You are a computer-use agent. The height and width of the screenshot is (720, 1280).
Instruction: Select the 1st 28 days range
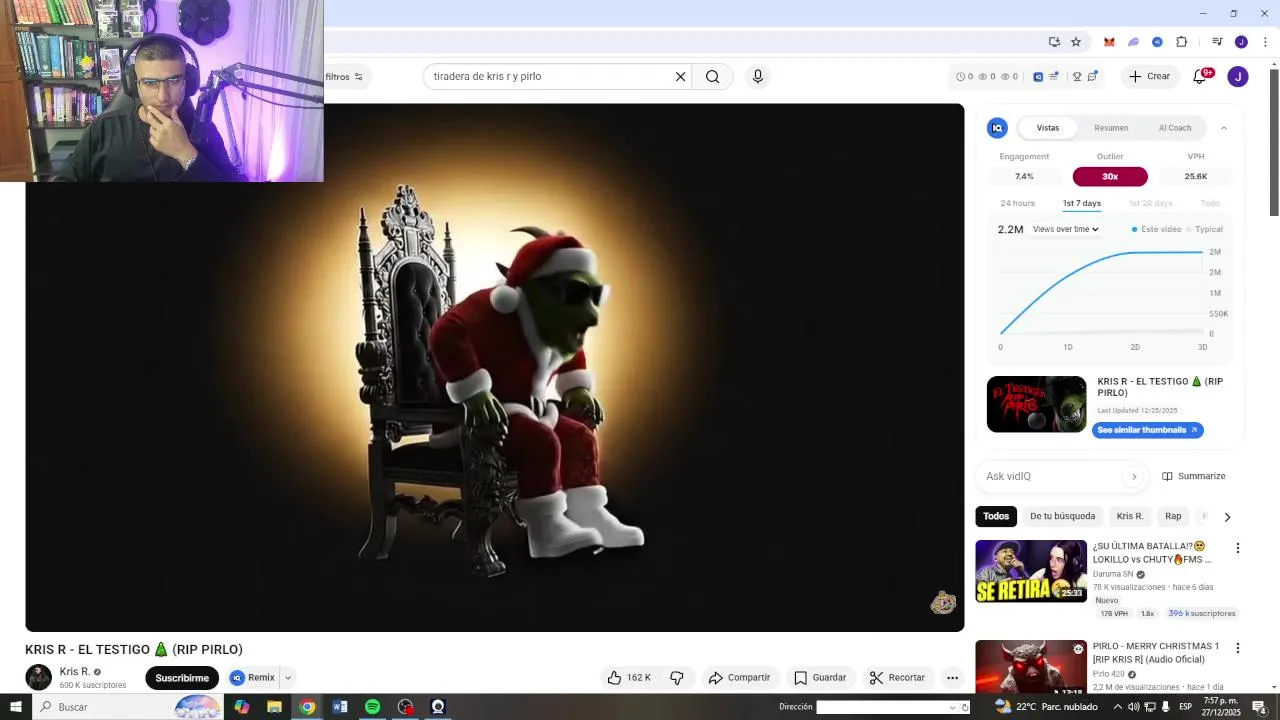pyautogui.click(x=1150, y=203)
